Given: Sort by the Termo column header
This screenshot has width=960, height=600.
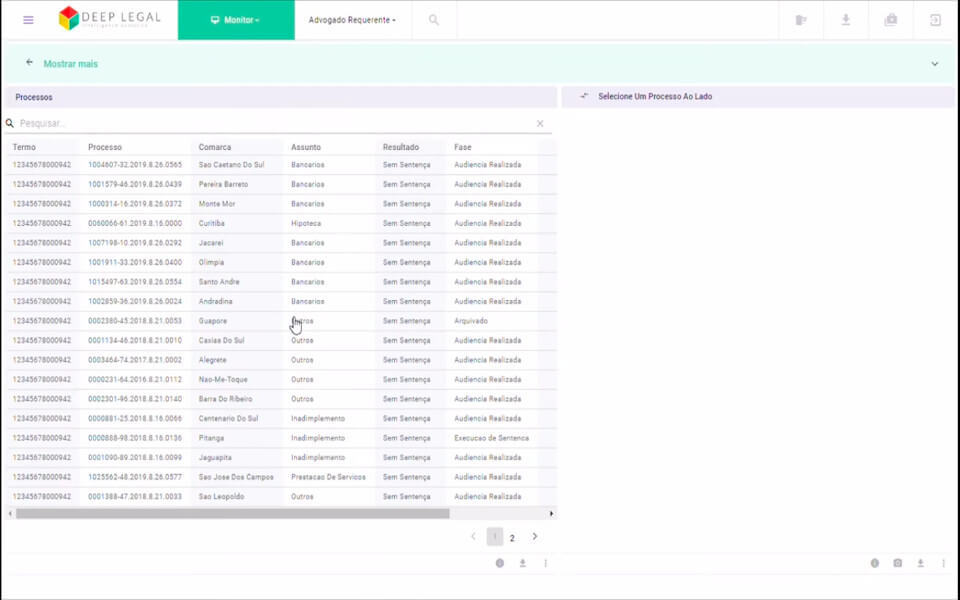Looking at the screenshot, I should 24,147.
